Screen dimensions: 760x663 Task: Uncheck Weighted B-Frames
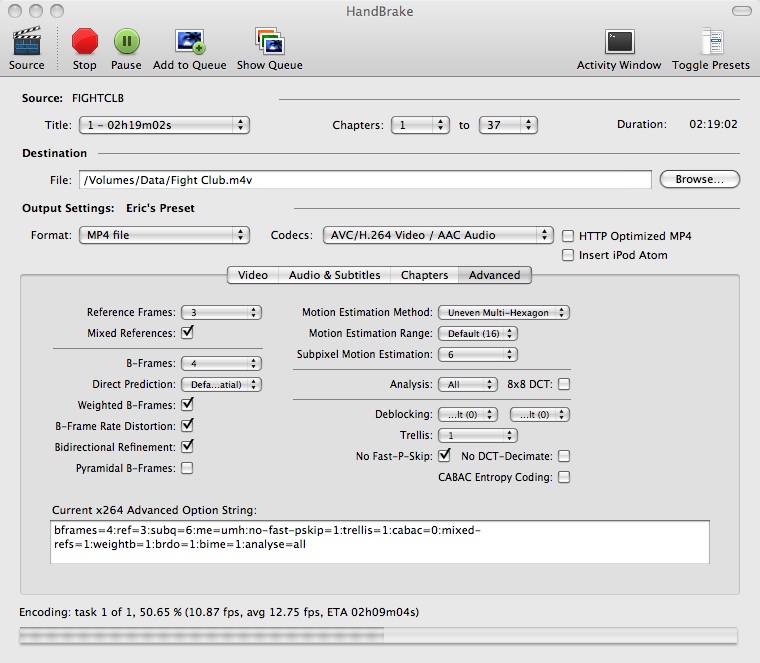point(187,405)
